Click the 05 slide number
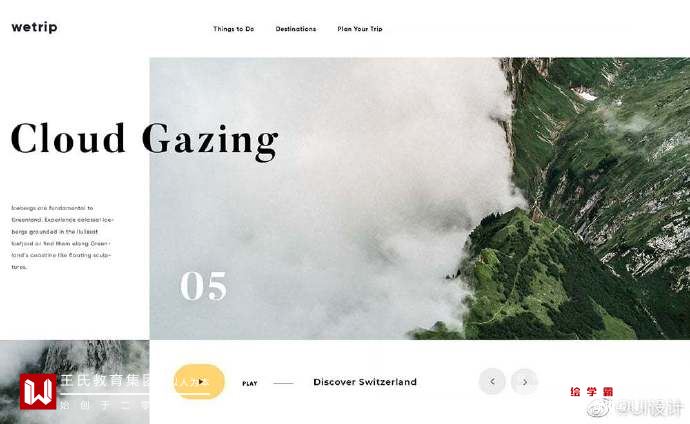690x424 pixels. (203, 285)
